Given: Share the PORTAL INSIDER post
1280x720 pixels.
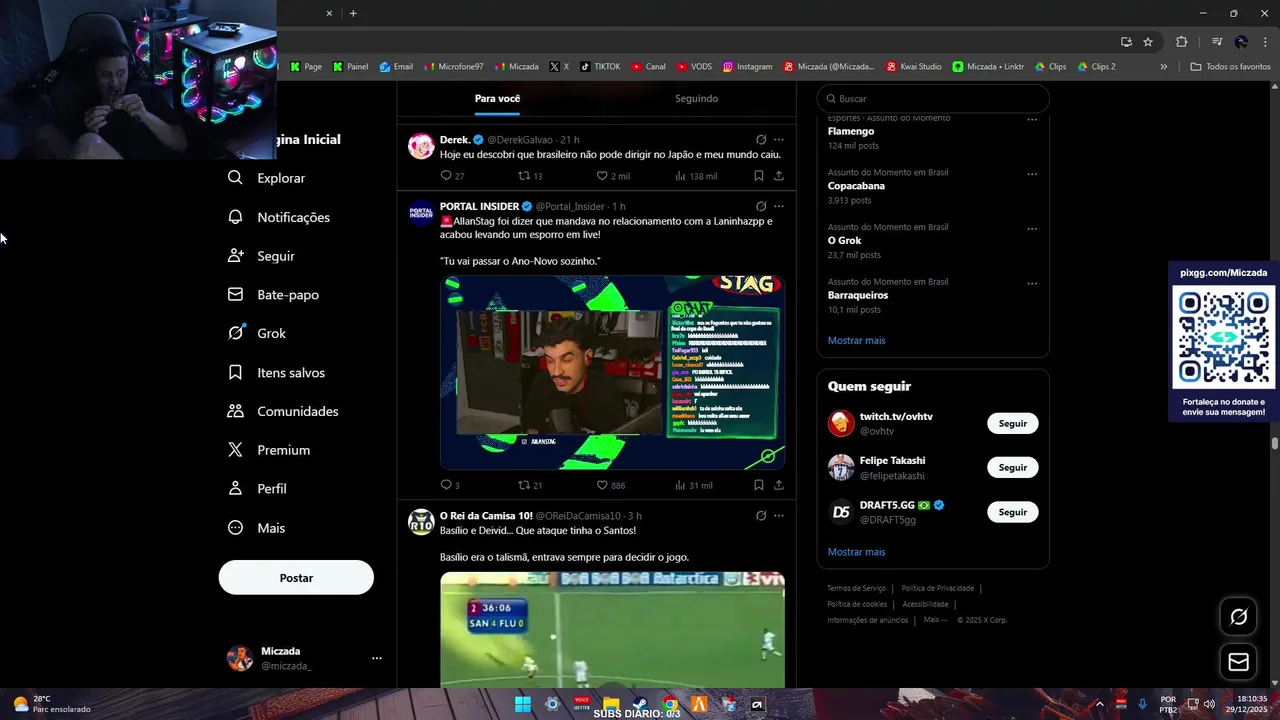Looking at the screenshot, I should 779,485.
